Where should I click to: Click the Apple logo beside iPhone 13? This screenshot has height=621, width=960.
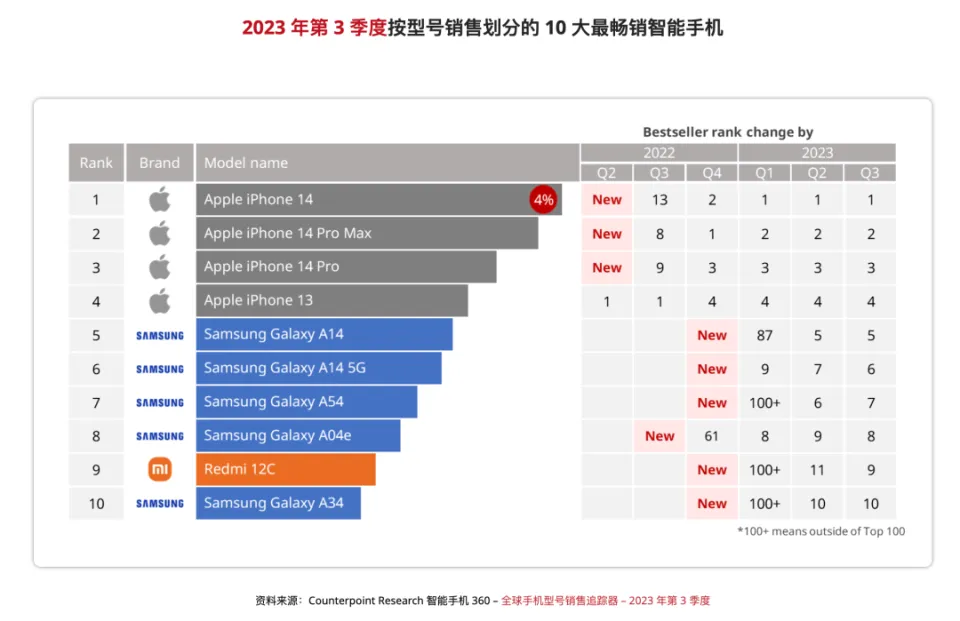click(x=160, y=301)
